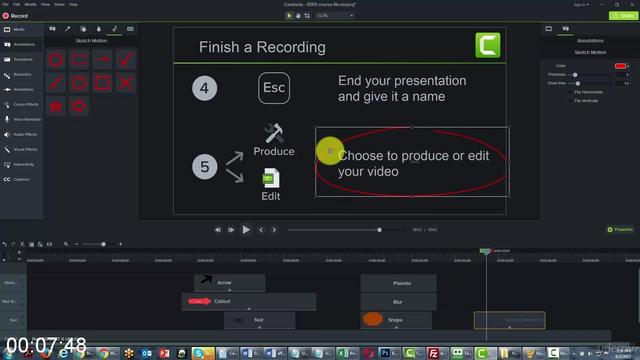The image size is (640, 360).
Task: Click the green Share button
Action: tap(623, 16)
